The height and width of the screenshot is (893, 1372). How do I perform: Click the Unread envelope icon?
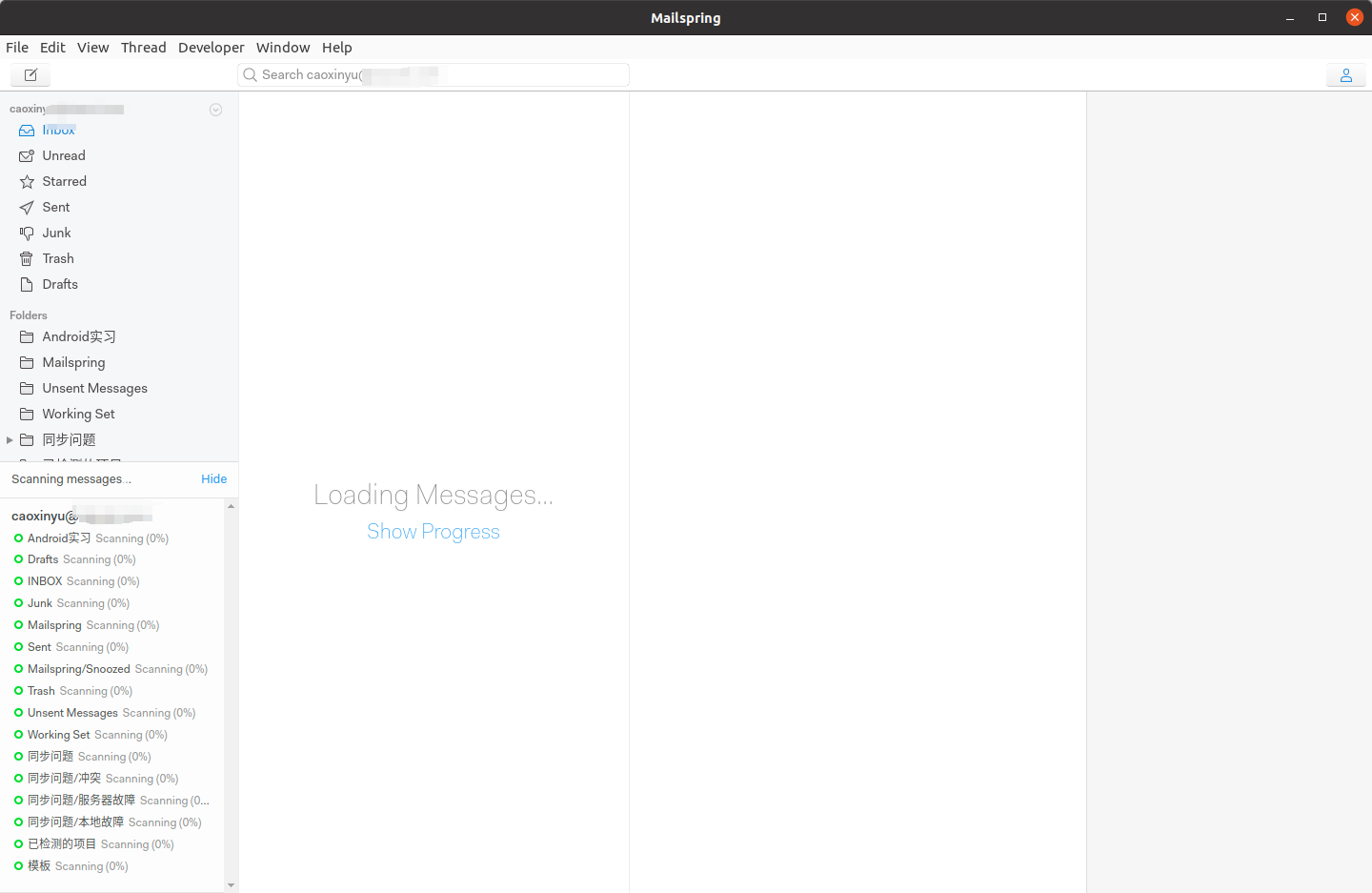click(x=27, y=155)
